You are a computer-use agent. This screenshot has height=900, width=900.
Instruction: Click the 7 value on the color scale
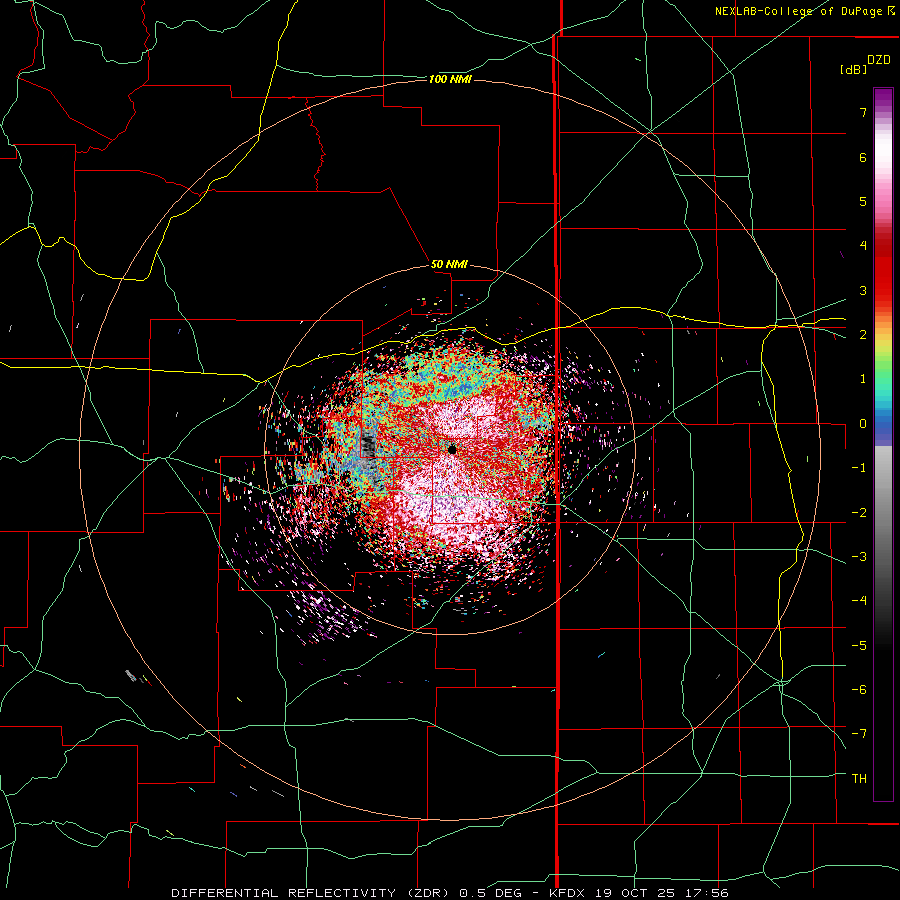[x=863, y=112]
